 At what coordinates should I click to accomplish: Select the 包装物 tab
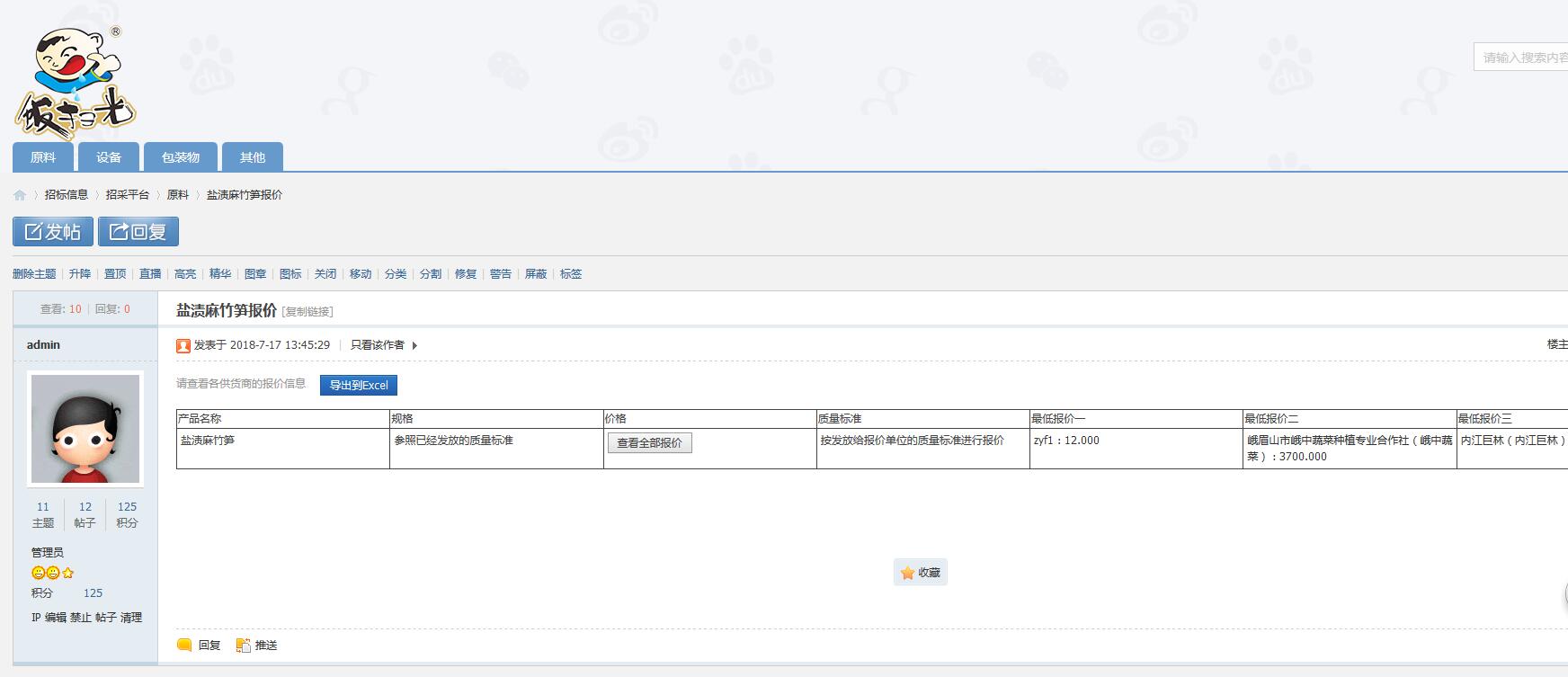tap(181, 157)
